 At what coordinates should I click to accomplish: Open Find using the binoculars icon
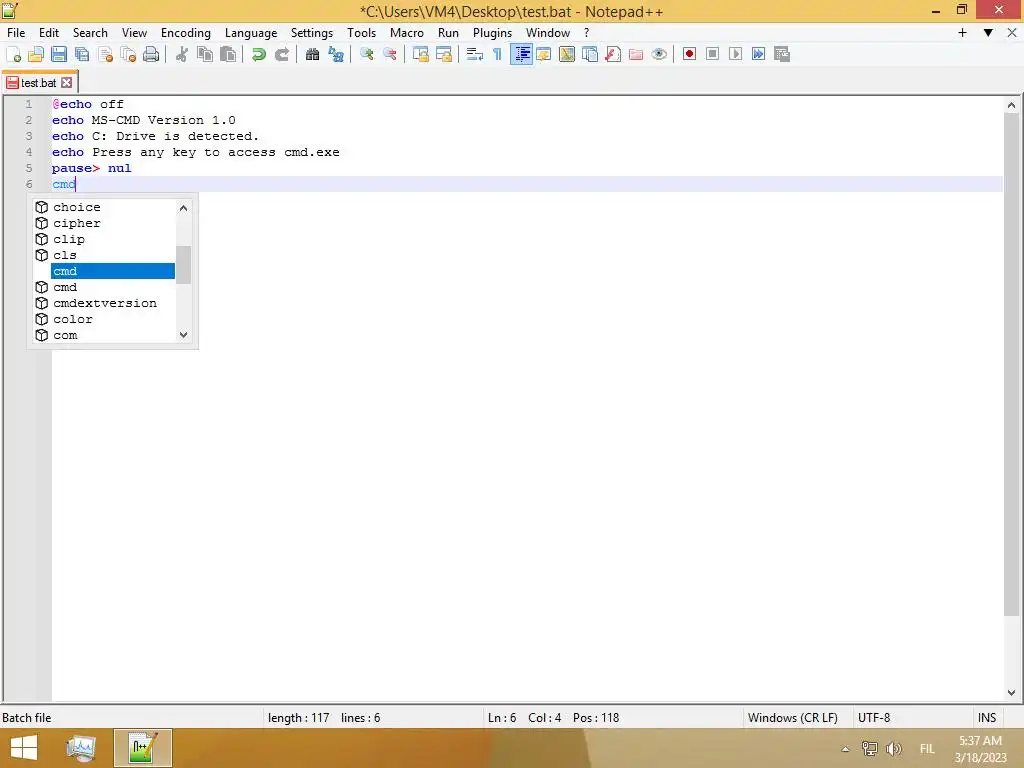coord(312,54)
